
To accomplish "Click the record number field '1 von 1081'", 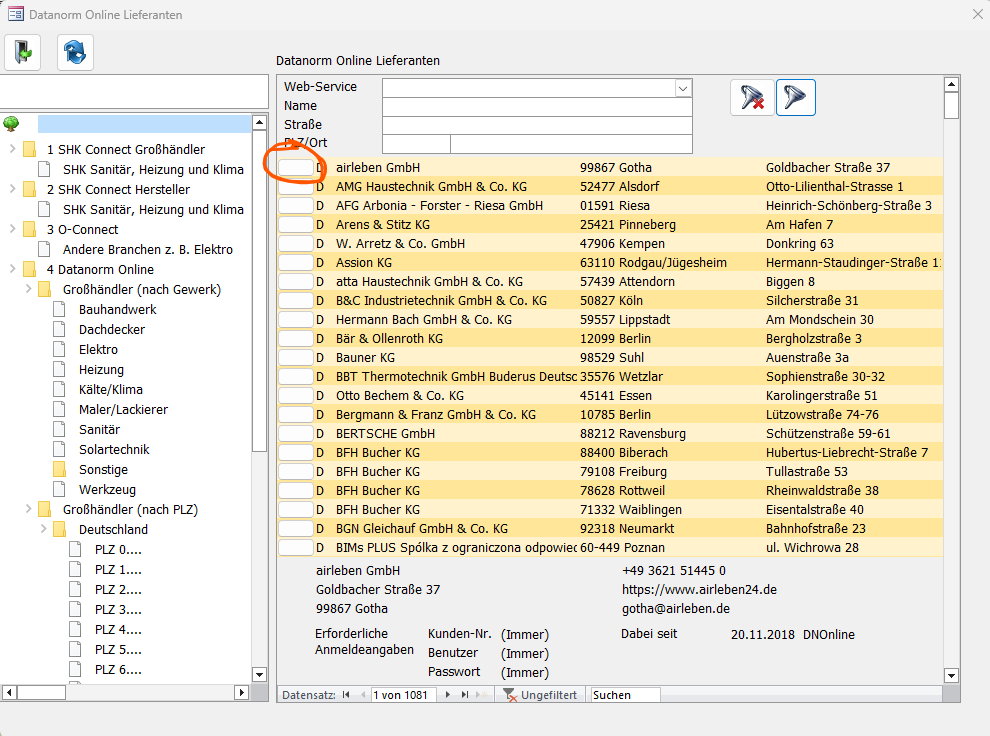I will pyautogui.click(x=403, y=695).
